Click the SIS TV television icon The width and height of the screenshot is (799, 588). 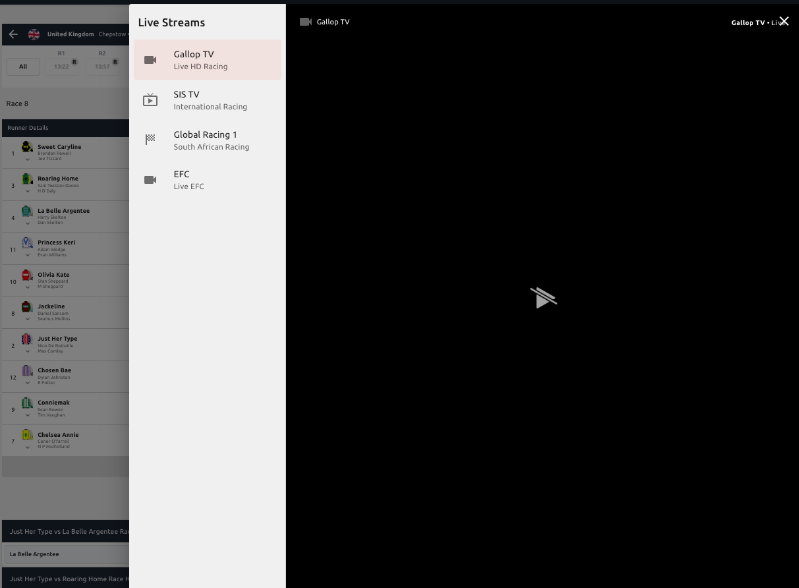(x=150, y=100)
